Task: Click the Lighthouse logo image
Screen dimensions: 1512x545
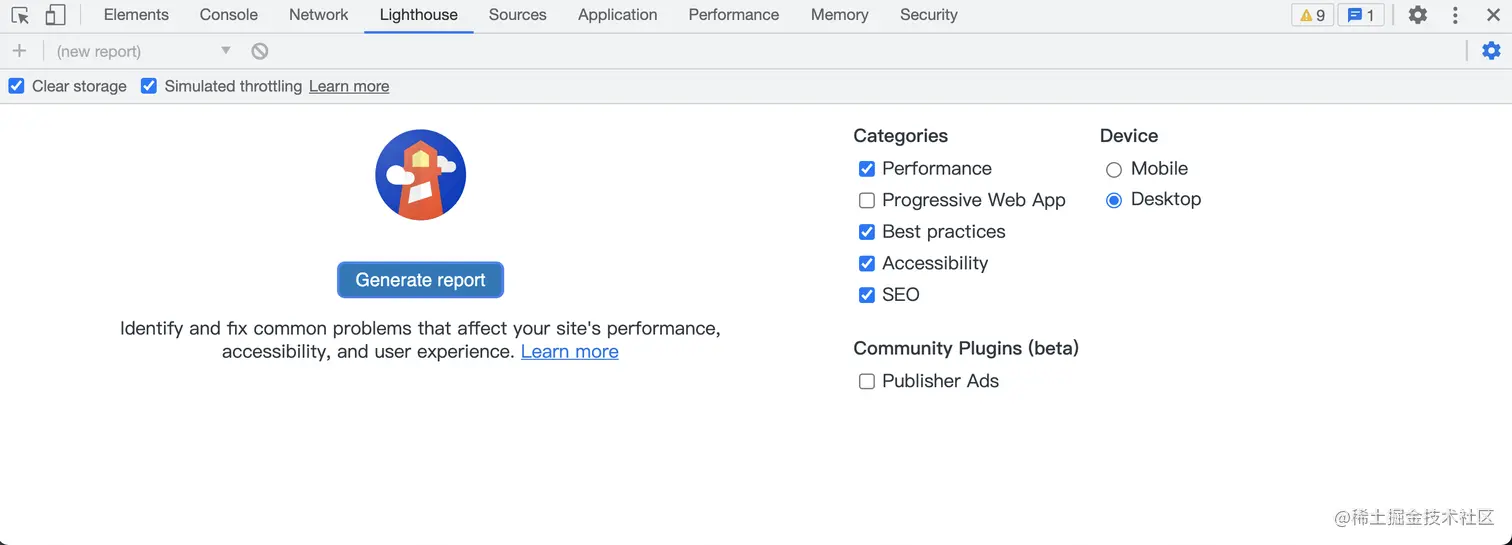Action: [420, 175]
